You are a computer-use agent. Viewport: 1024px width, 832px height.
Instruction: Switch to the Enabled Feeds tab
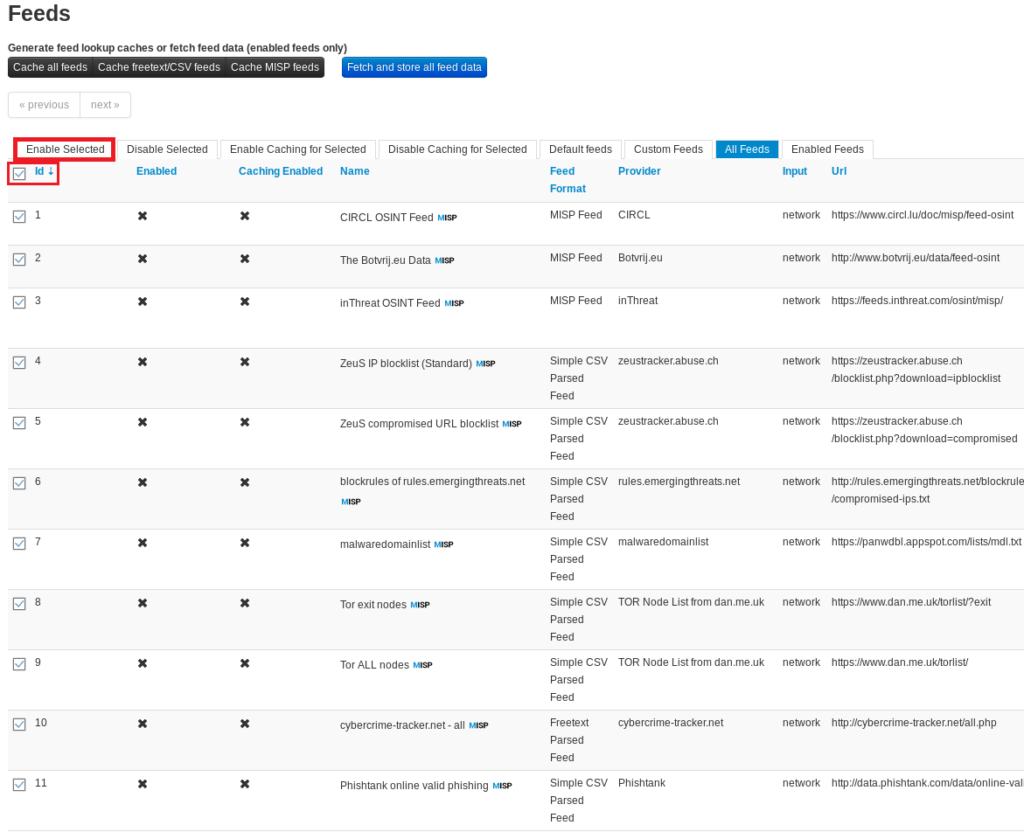pyautogui.click(x=827, y=149)
